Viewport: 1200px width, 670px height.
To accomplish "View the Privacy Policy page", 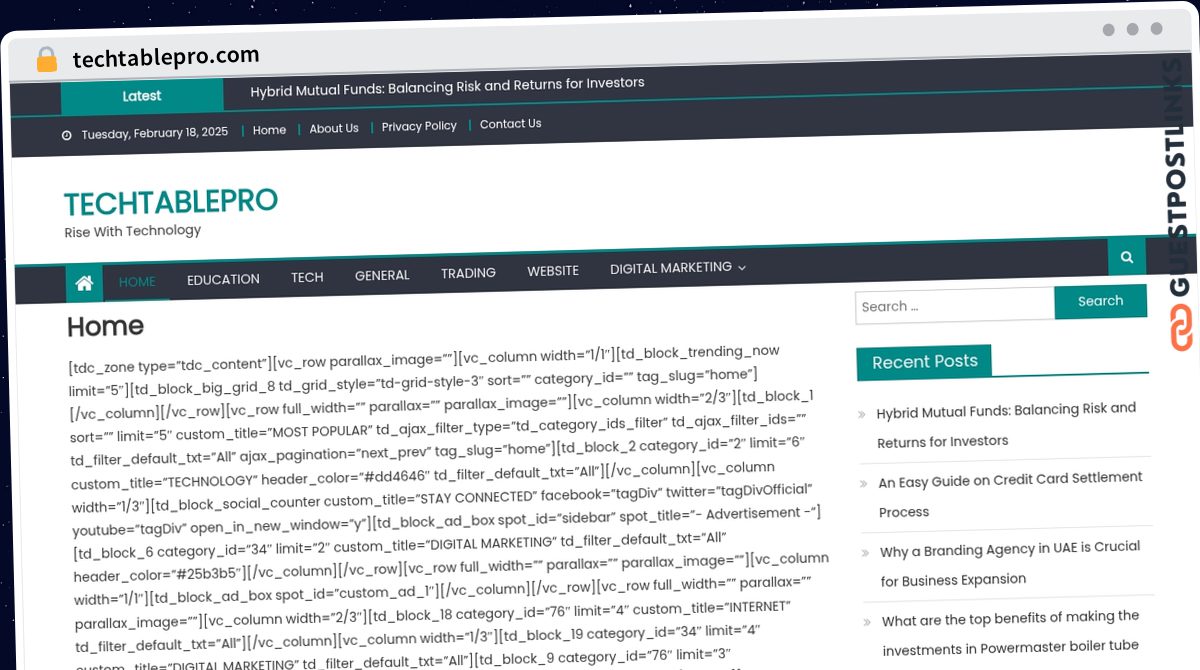I will coord(419,126).
